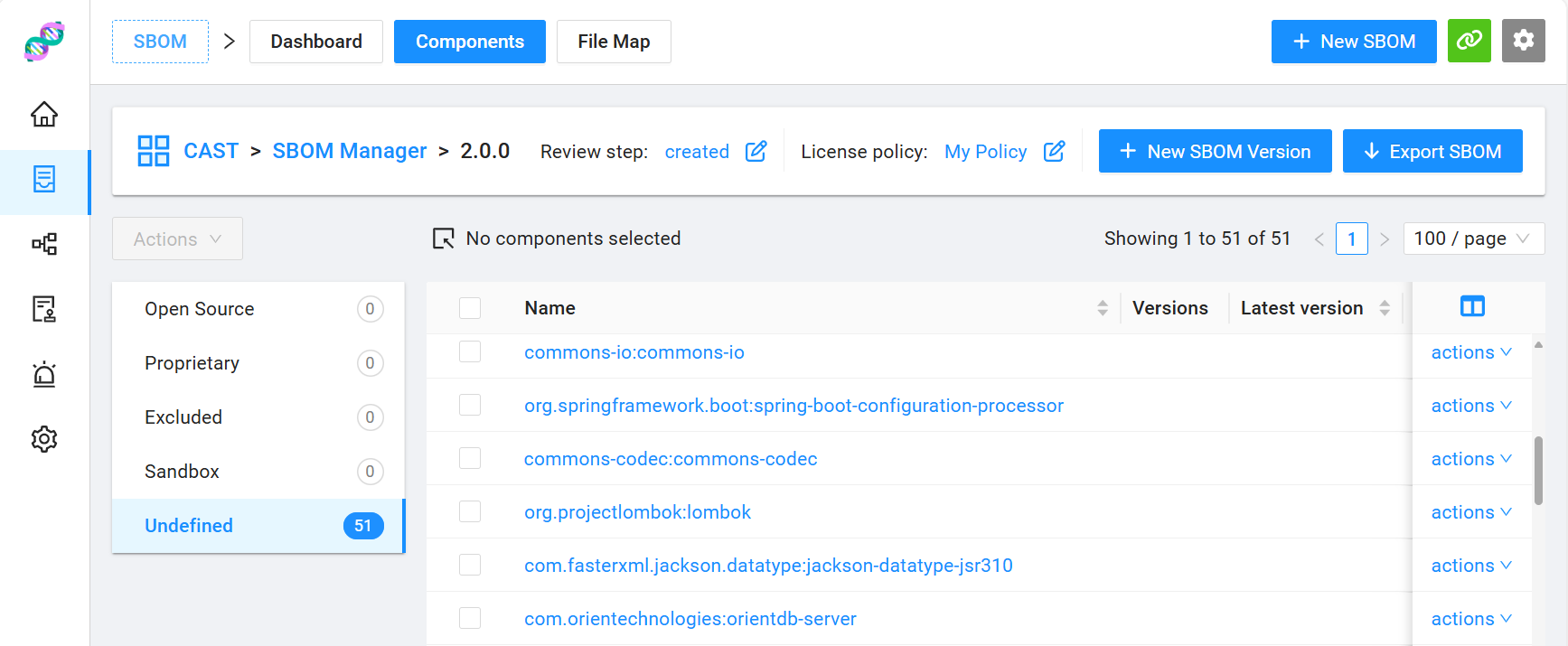Click the home icon in the sidebar
The image size is (1568, 646).
pyautogui.click(x=44, y=115)
